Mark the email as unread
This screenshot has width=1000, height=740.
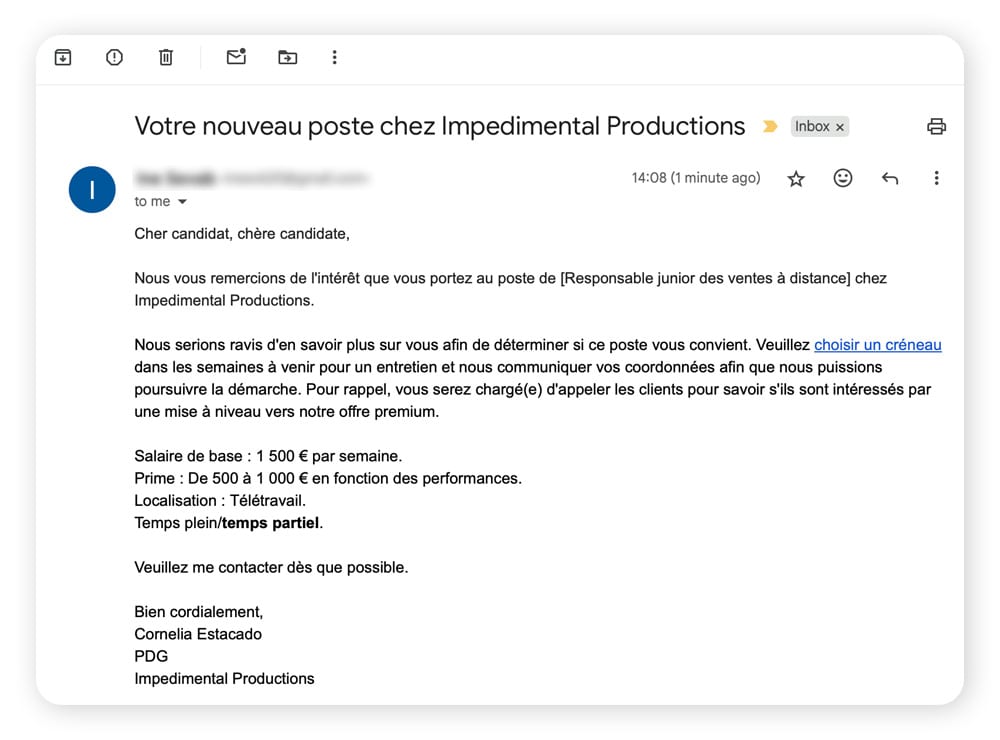[x=236, y=58]
